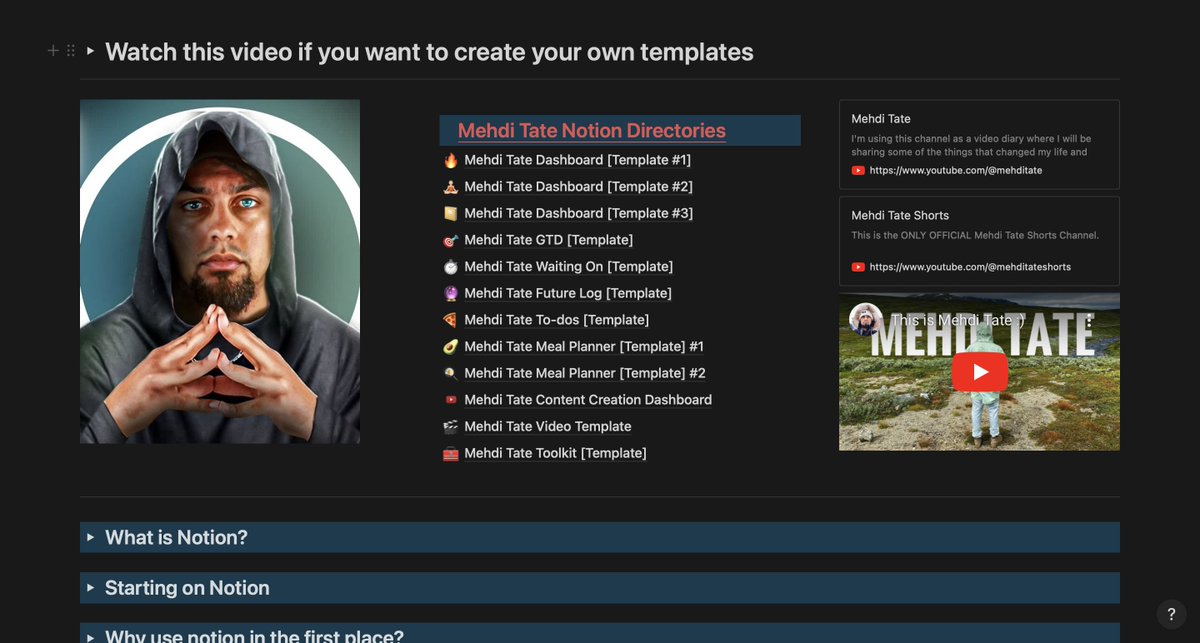The height and width of the screenshot is (643, 1200).
Task: Click the frying pan icon beside Meal Planner #2
Action: click(x=450, y=373)
